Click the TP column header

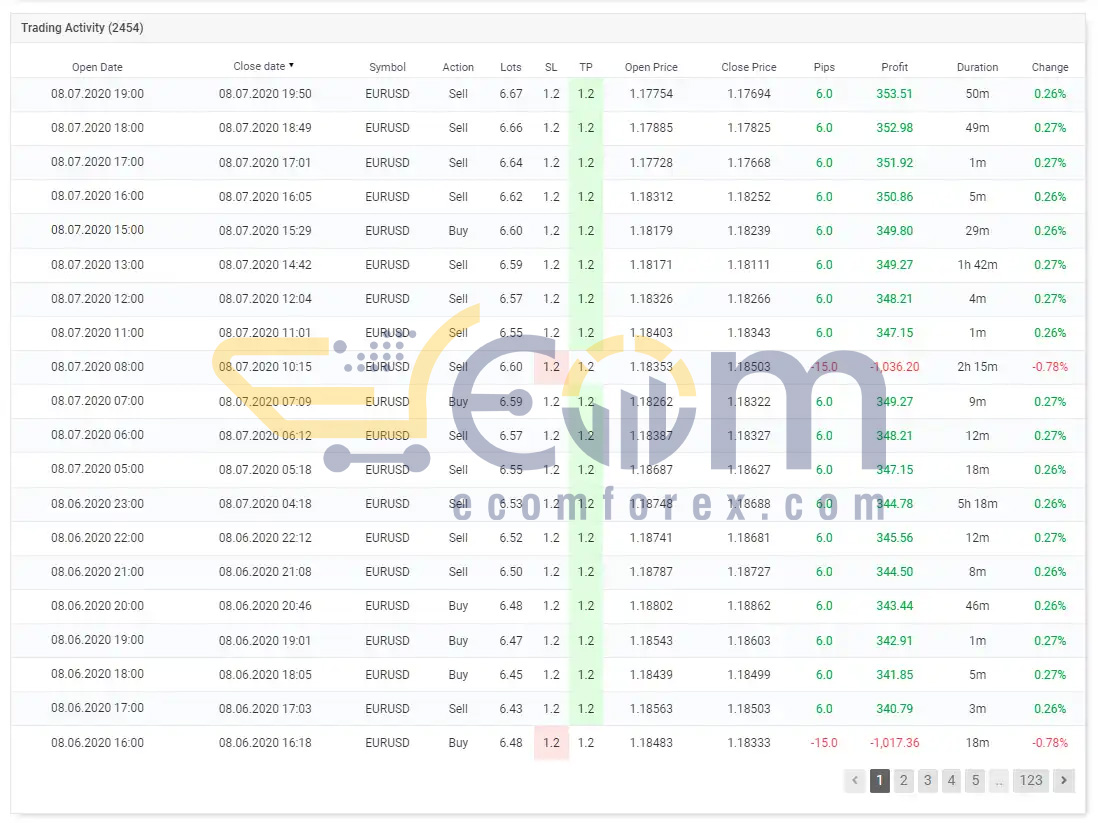click(x=585, y=67)
